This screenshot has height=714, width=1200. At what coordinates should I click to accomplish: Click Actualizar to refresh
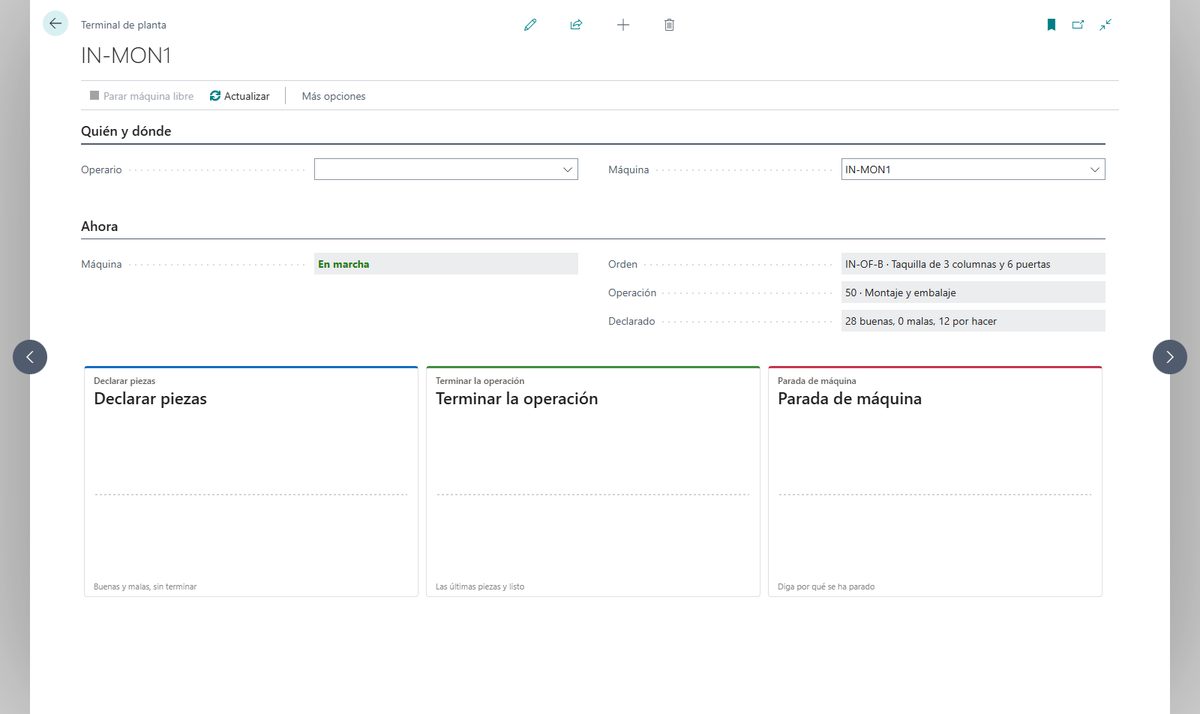240,96
